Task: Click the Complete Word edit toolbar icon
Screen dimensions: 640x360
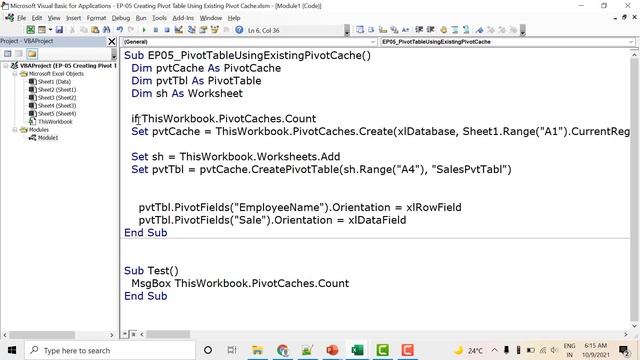Action: (405, 30)
